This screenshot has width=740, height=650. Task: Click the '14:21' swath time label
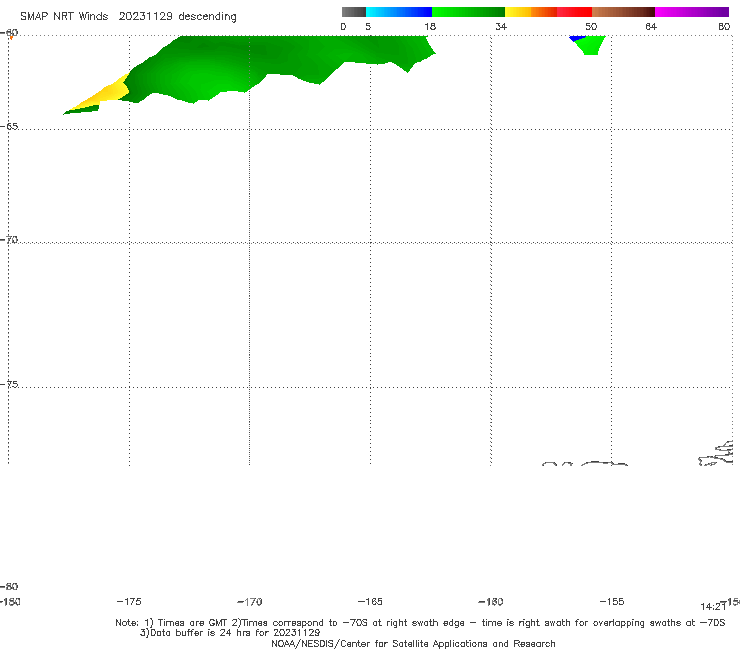pos(713,607)
